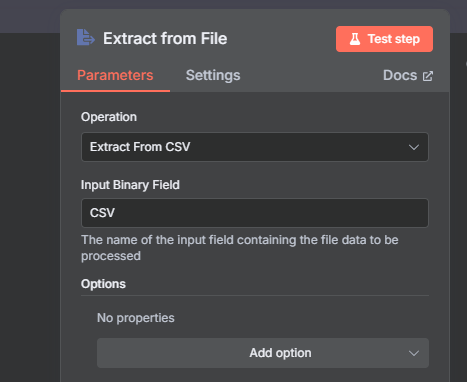467x382 pixels.
Task: Expand the Add option dropdown
Action: click(263, 353)
